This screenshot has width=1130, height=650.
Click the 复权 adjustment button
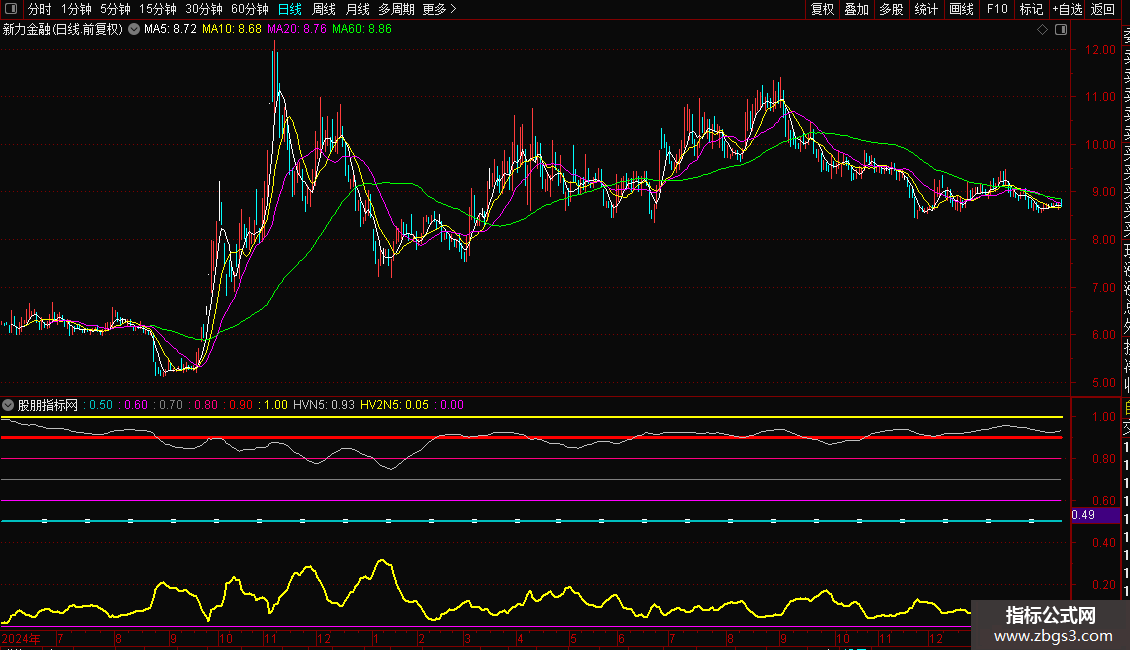[822, 9]
